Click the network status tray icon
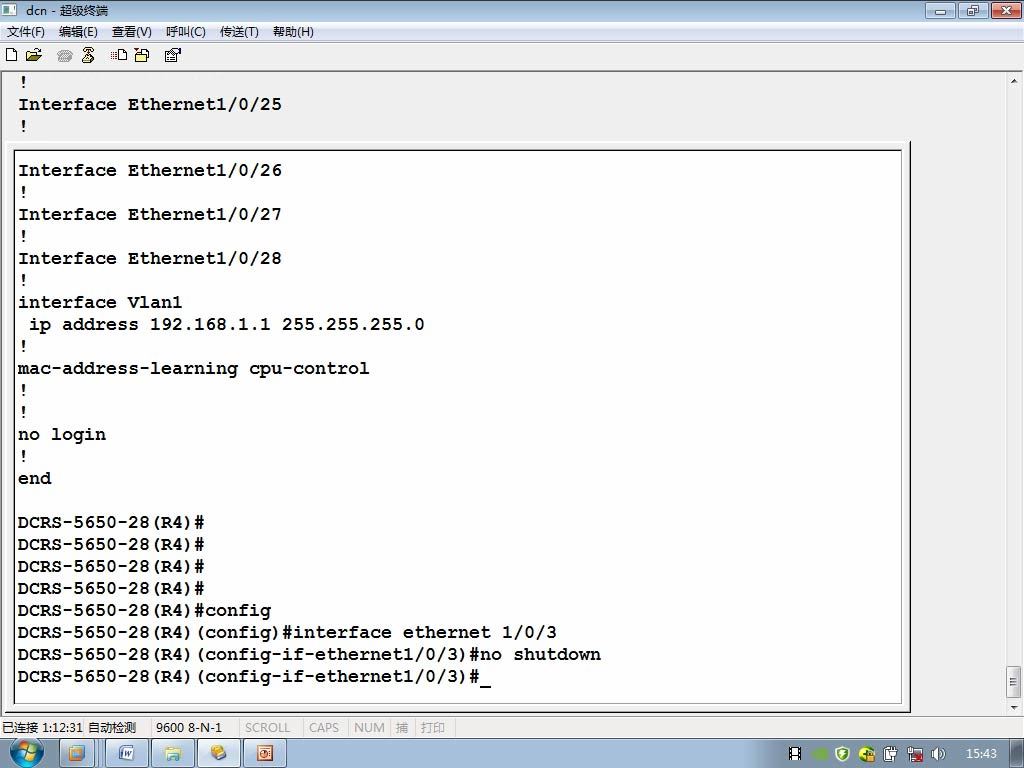 tap(915, 754)
